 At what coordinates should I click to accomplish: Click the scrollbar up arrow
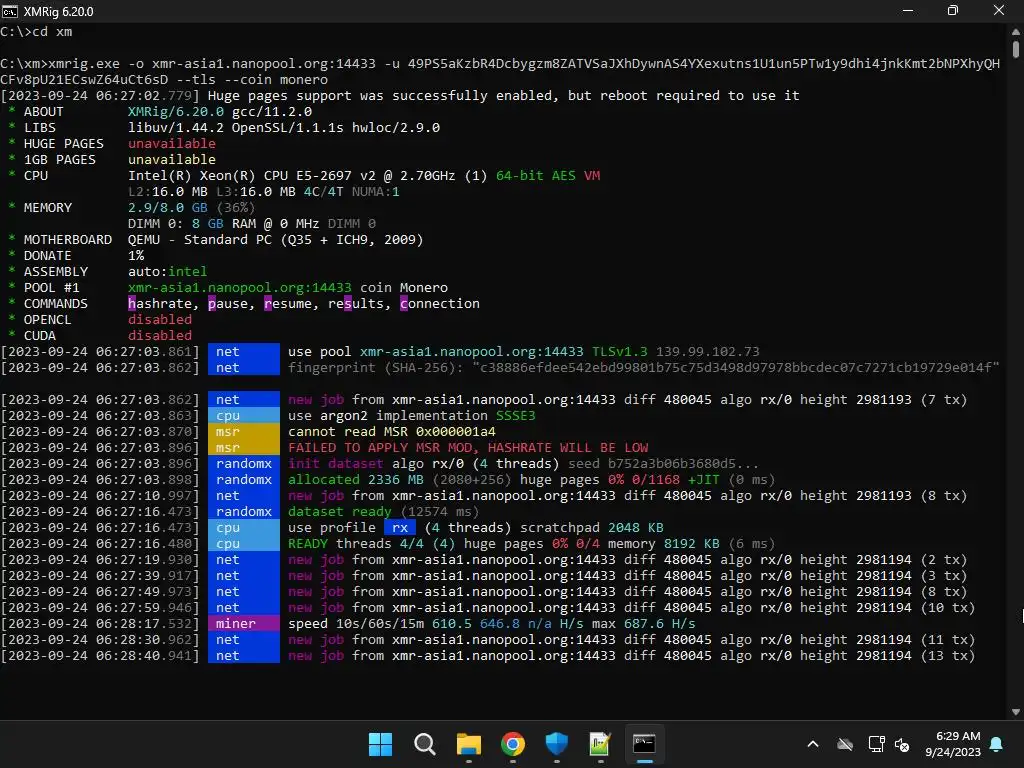coord(1016,31)
